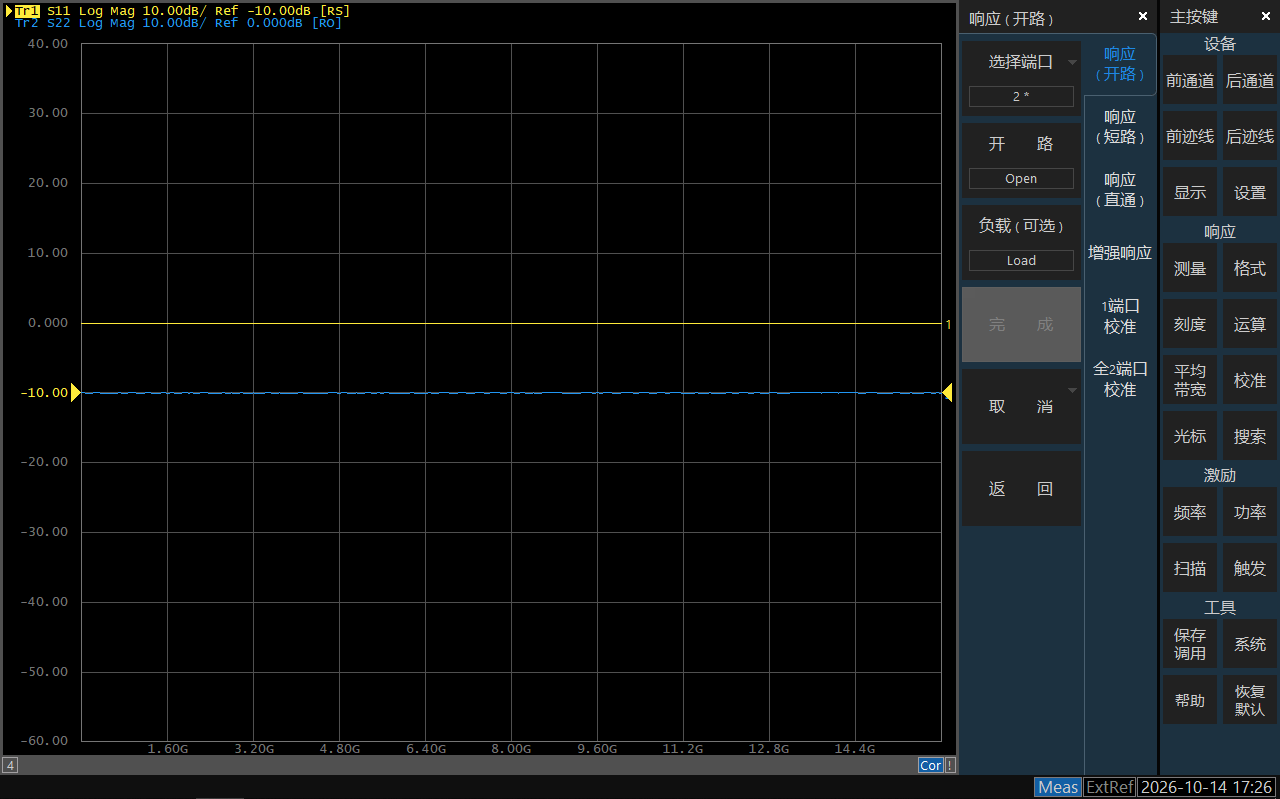The width and height of the screenshot is (1280, 799).
Task: Switch to 前迹线
Action: 1190,137
